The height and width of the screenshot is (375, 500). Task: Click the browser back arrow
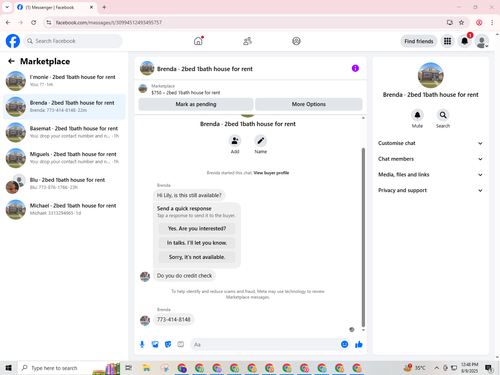coord(8,22)
